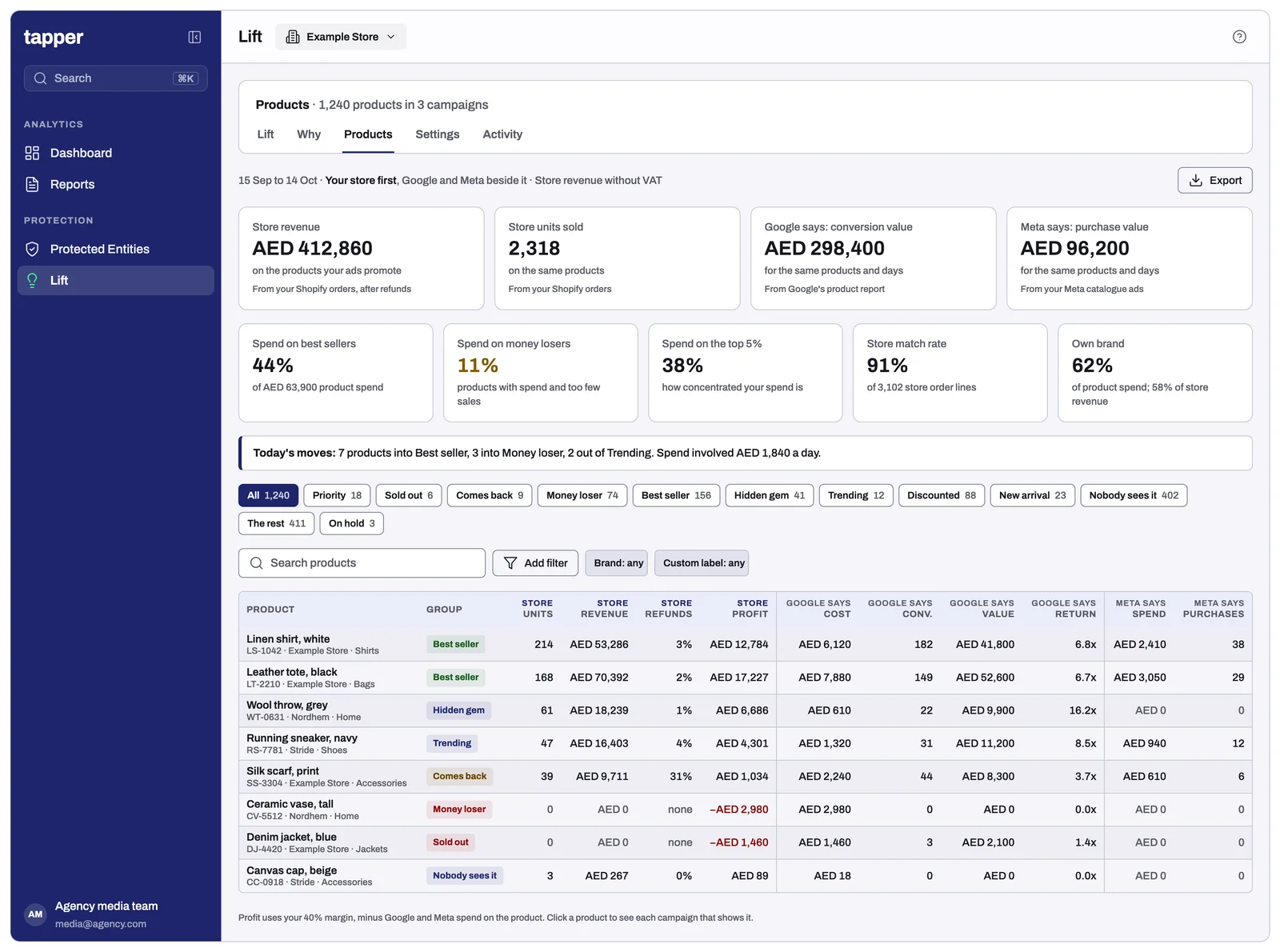Screen dimensions: 1280x952
Task: Filter by Hidden gem 41
Action: point(770,495)
